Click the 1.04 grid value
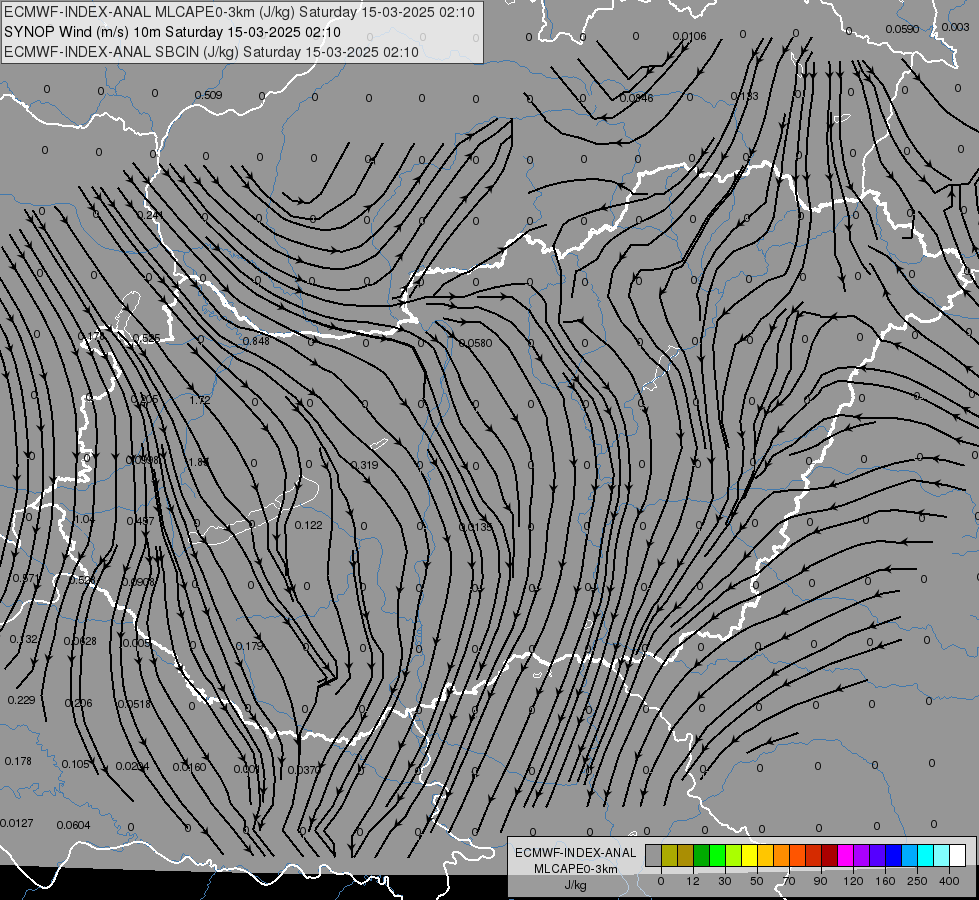This screenshot has width=979, height=900. click(84, 519)
